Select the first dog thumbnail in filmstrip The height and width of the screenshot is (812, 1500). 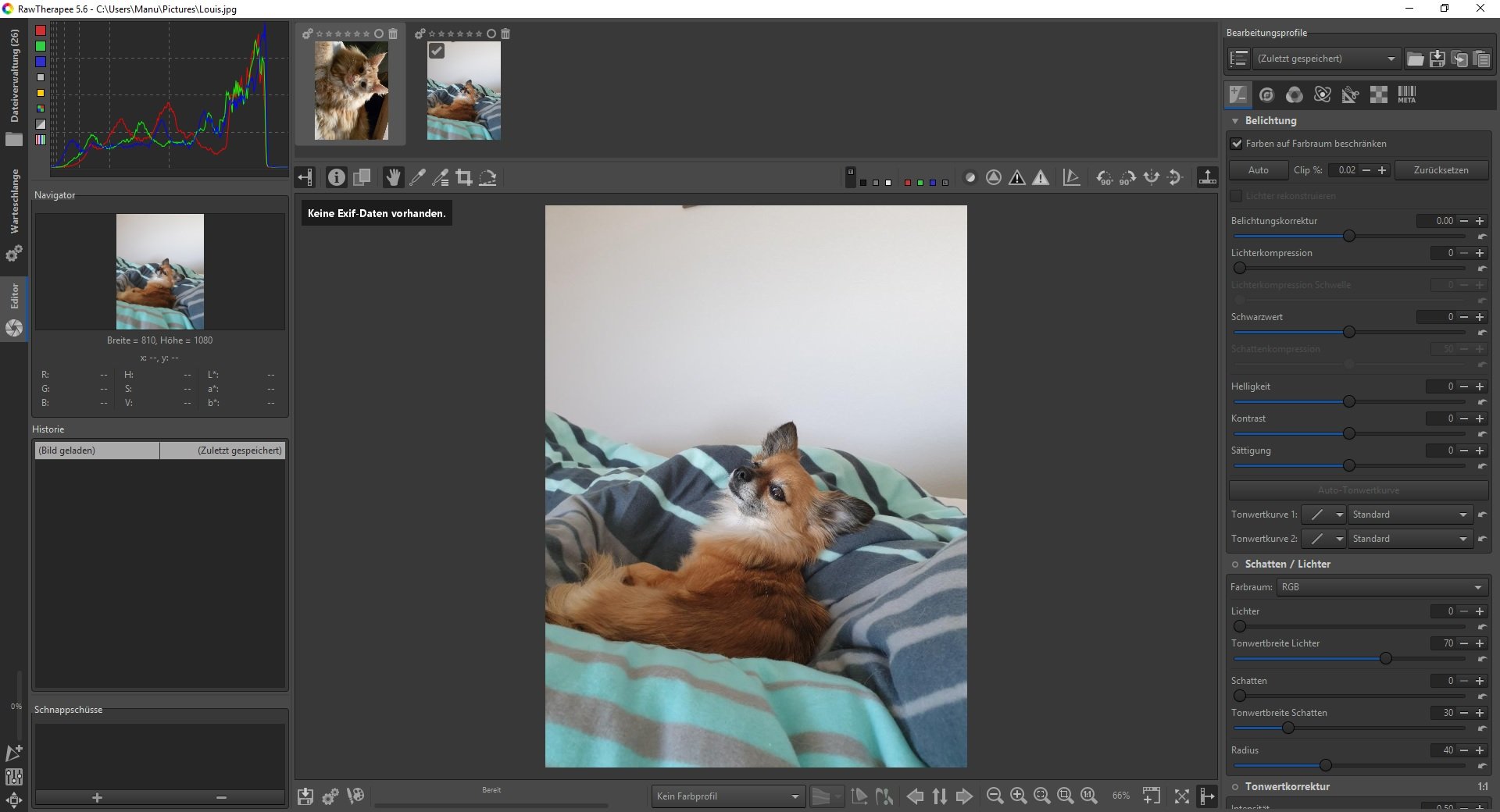[351, 91]
